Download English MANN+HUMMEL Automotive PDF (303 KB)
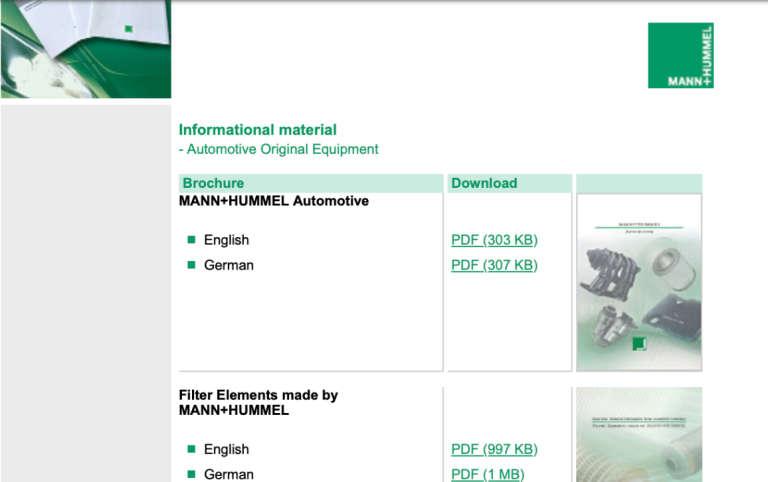 click(494, 240)
